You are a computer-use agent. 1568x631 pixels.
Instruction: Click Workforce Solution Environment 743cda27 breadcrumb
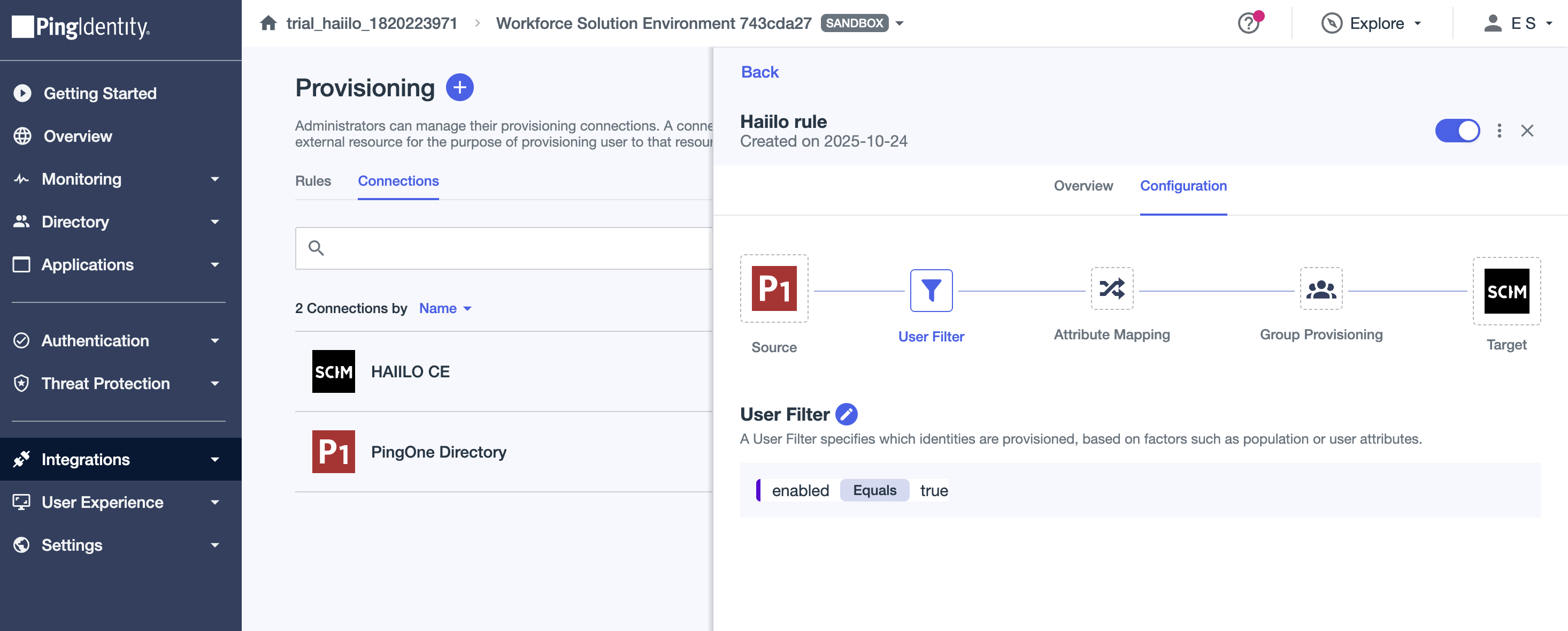pyautogui.click(x=654, y=23)
